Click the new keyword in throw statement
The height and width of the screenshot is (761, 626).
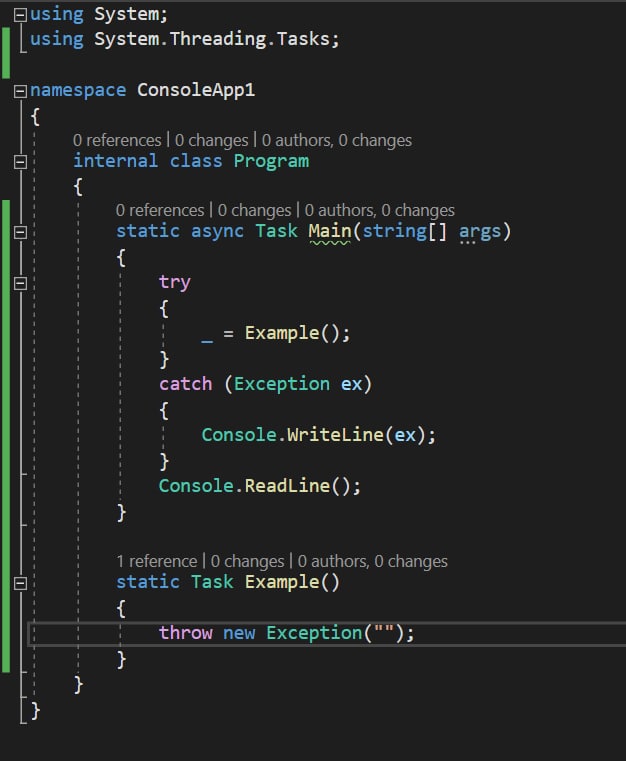click(239, 633)
